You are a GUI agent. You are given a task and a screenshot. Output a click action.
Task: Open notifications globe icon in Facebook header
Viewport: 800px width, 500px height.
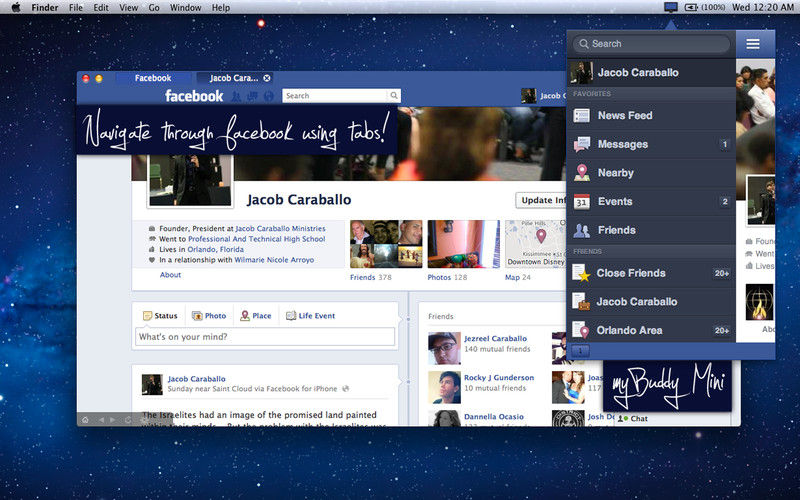click(268, 96)
